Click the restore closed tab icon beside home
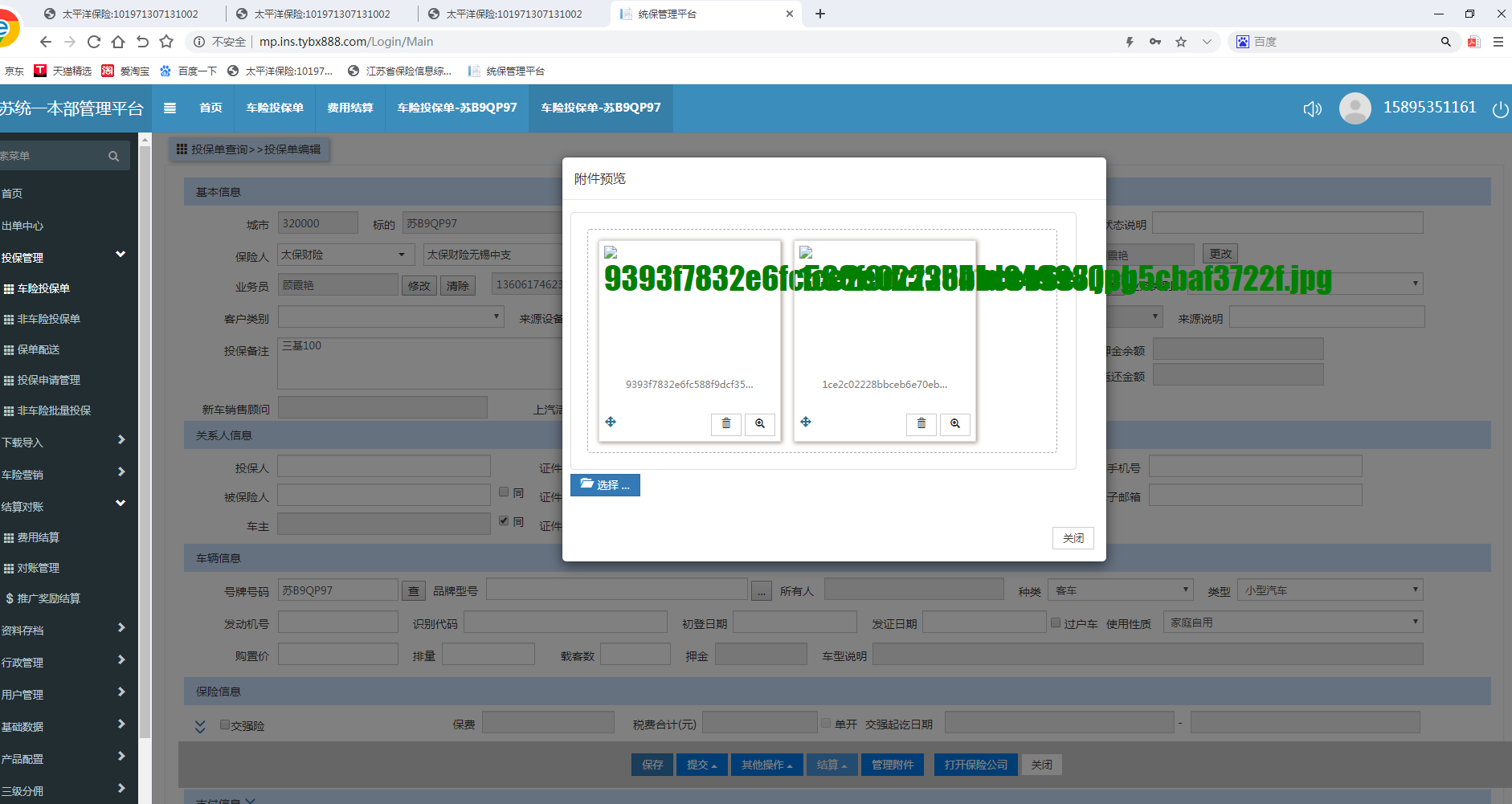Screen dimensions: 1512x804 142,42
